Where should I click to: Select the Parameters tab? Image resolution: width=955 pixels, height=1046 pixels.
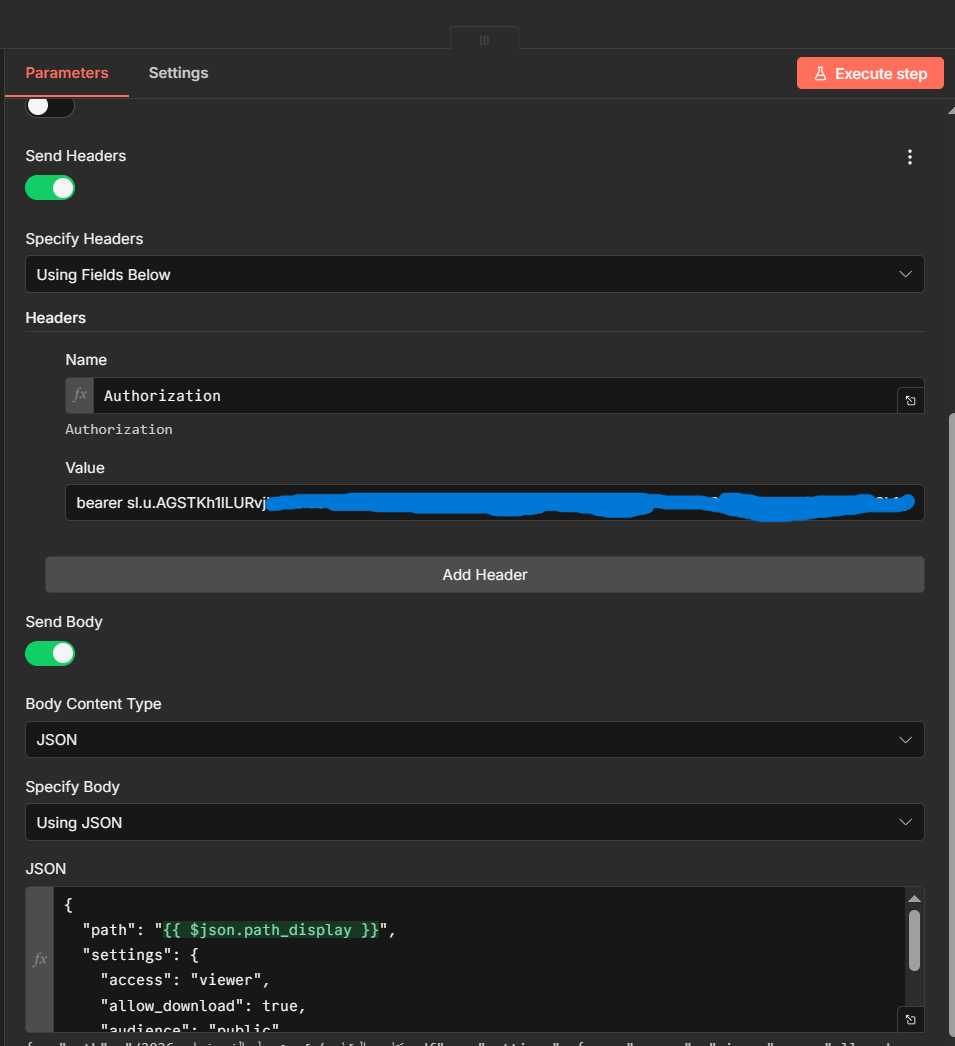pyautogui.click(x=67, y=73)
